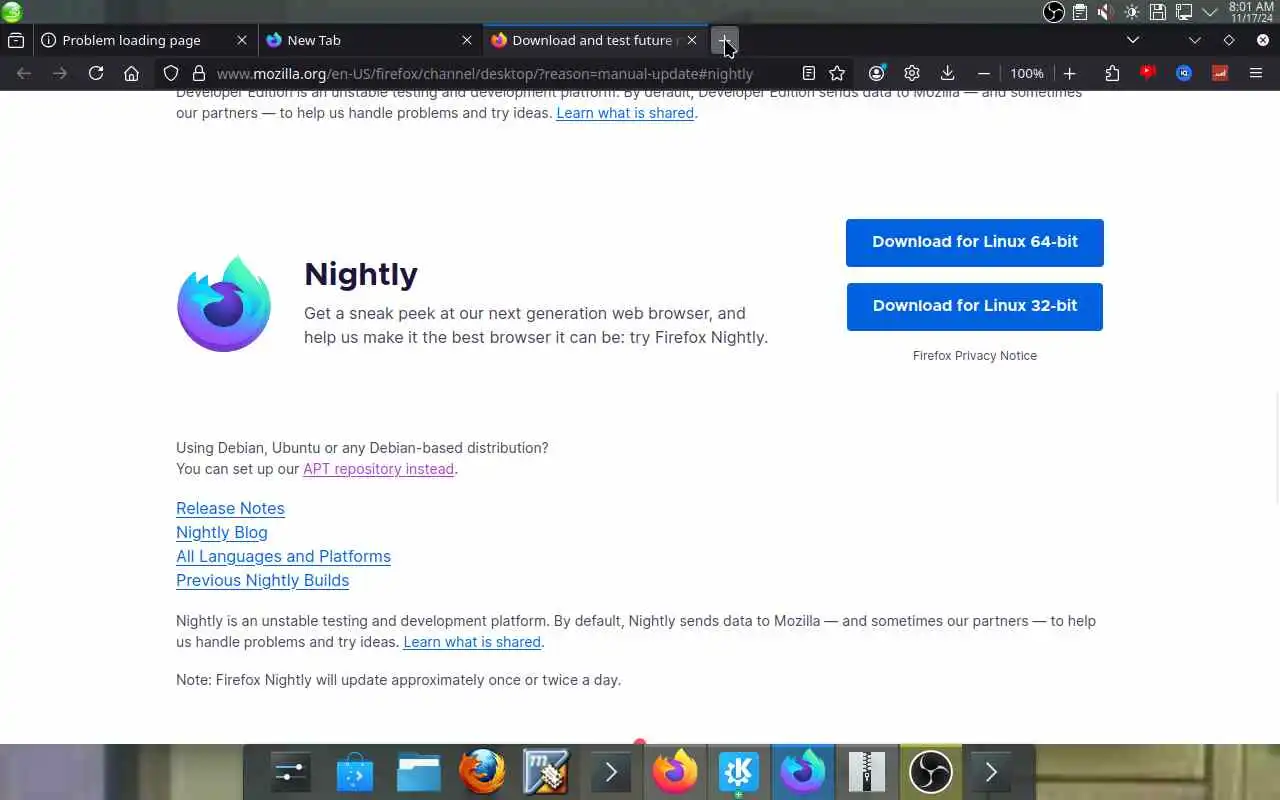Click the red chart extension icon
The width and height of the screenshot is (1280, 800).
tap(1220, 73)
